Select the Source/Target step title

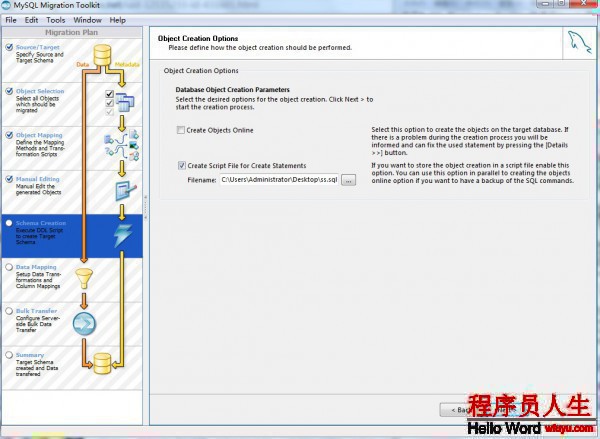38,47
